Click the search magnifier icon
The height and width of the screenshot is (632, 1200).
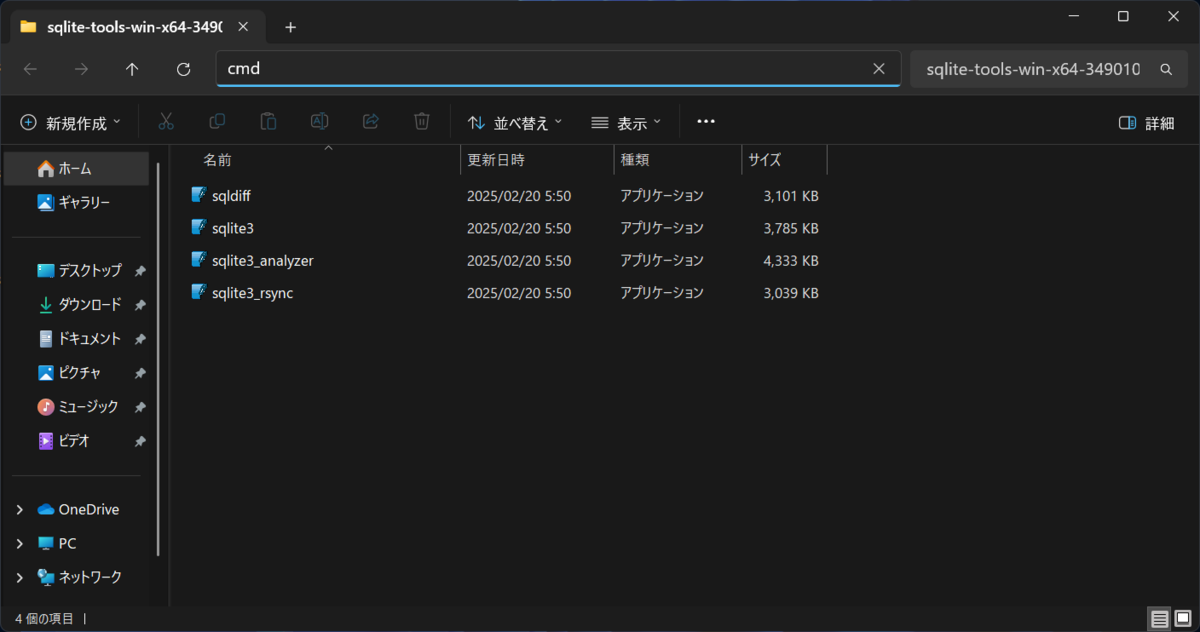click(x=1166, y=70)
